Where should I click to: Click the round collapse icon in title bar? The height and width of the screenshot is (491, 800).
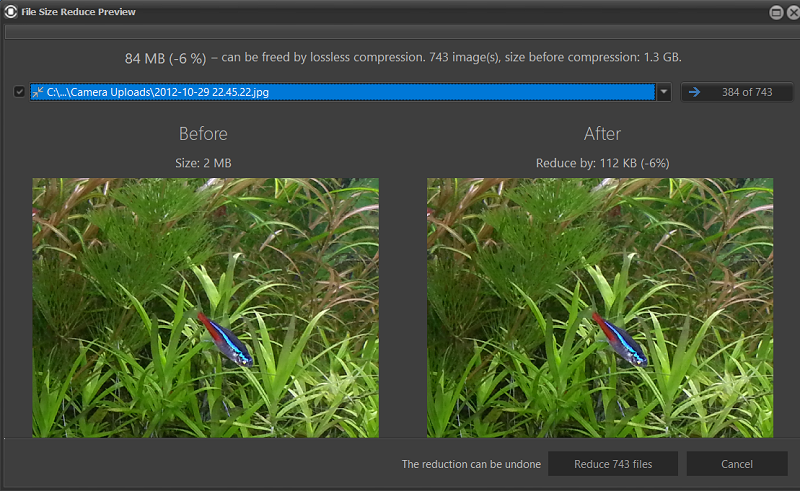pos(775,12)
